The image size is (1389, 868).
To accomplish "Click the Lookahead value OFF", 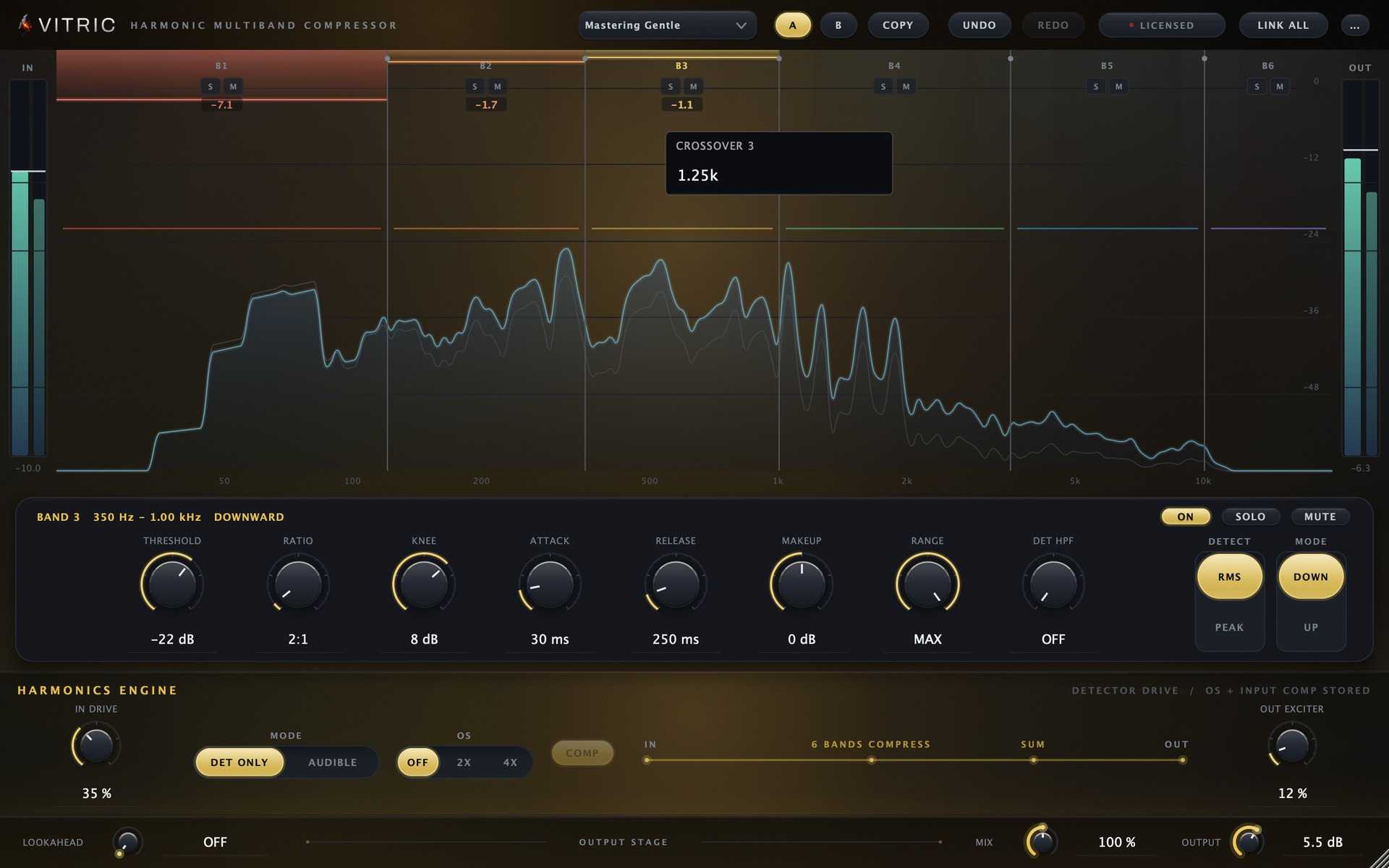I will (215, 842).
